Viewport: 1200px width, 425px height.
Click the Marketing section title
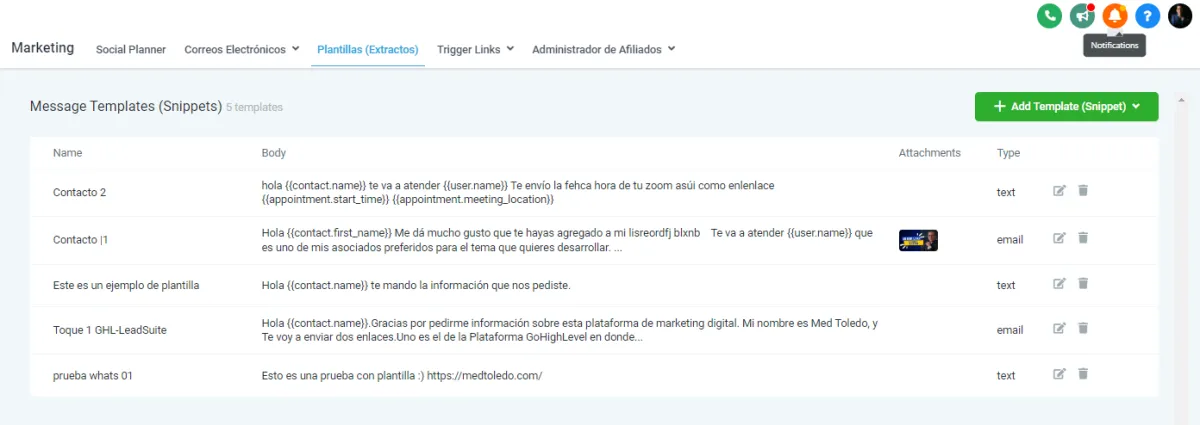coord(43,48)
